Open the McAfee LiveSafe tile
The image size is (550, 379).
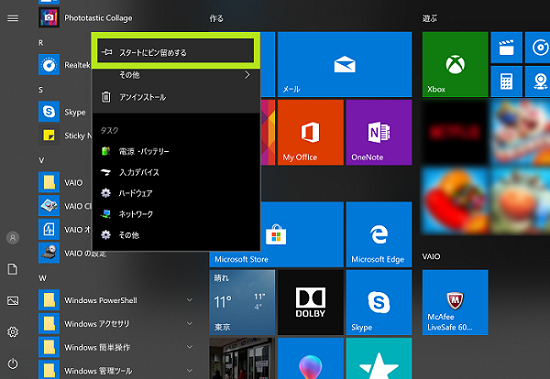[455, 302]
